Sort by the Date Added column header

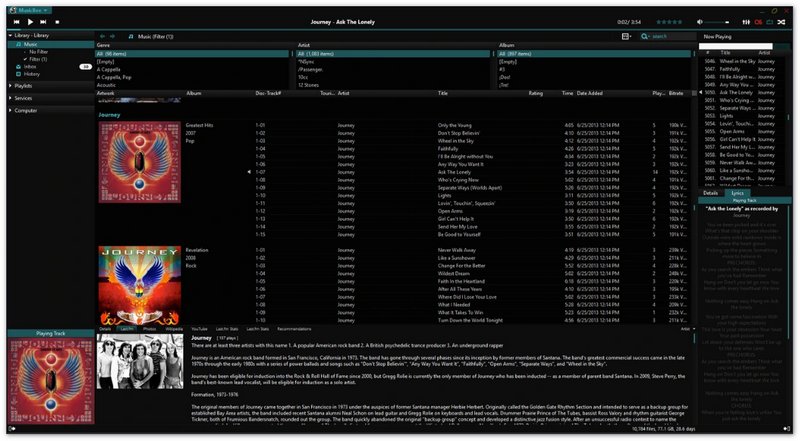click(590, 93)
